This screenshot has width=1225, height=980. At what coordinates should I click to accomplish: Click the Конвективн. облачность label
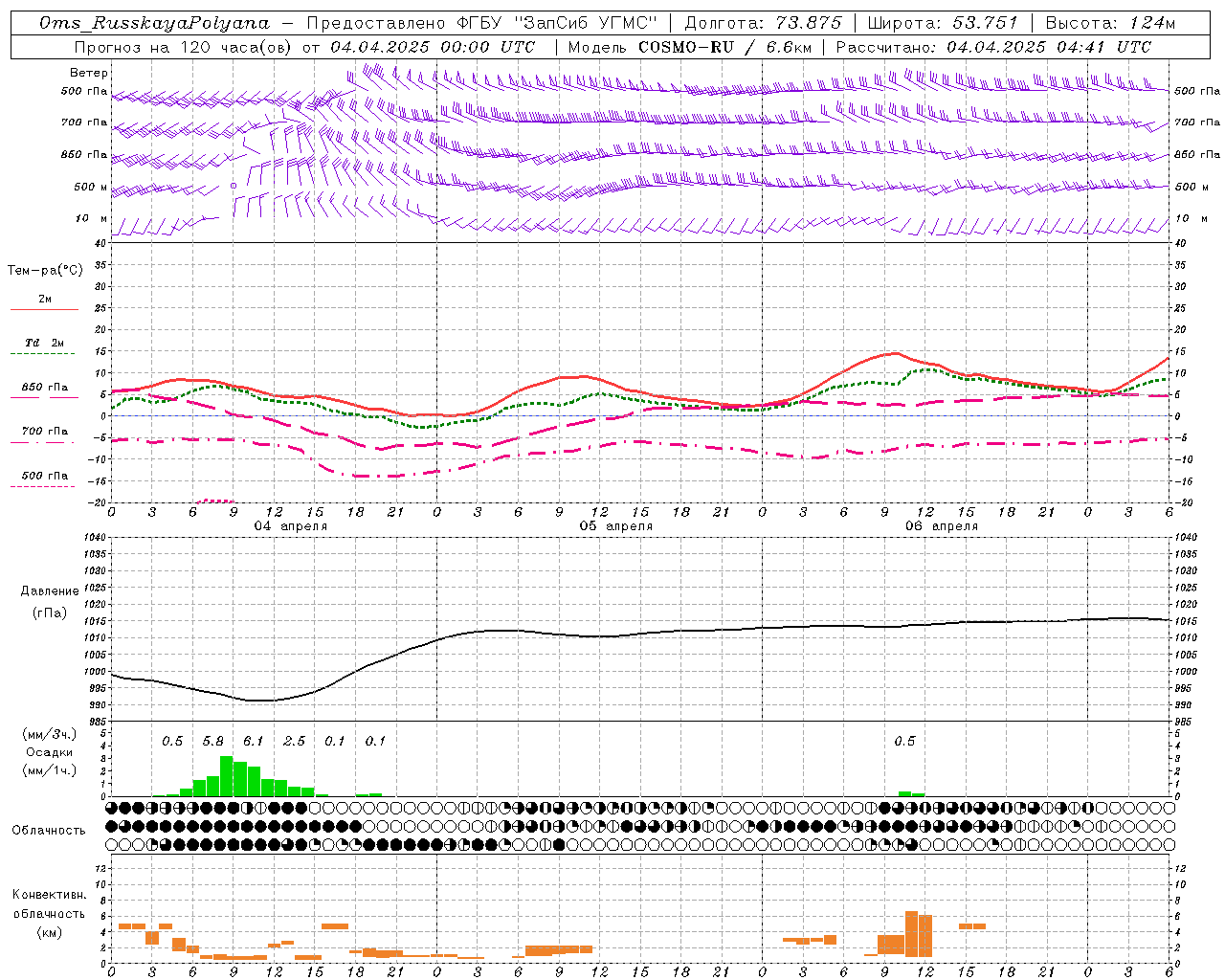point(49,904)
